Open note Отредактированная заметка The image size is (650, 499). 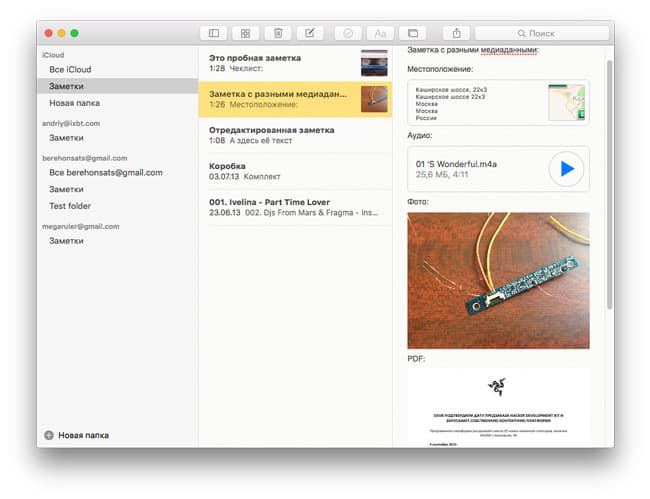click(x=295, y=135)
